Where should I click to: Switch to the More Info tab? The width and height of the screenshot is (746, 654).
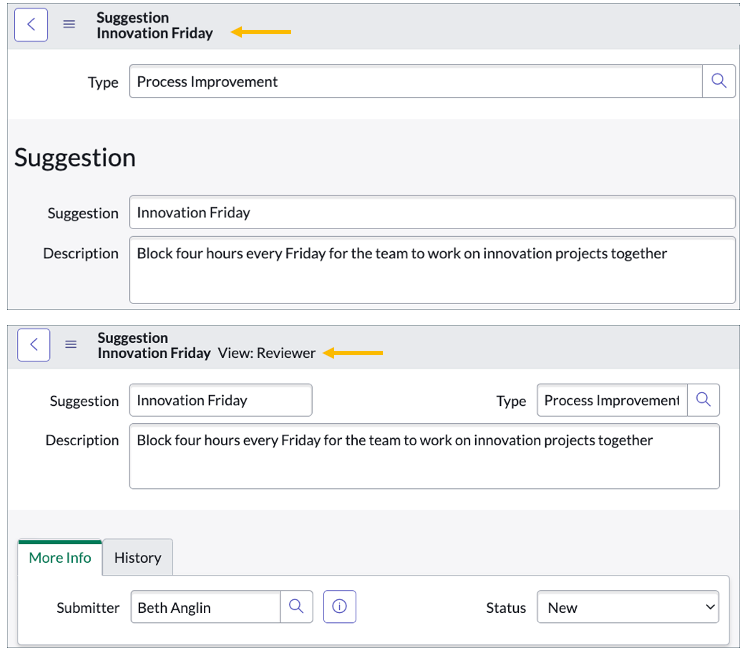click(x=60, y=557)
